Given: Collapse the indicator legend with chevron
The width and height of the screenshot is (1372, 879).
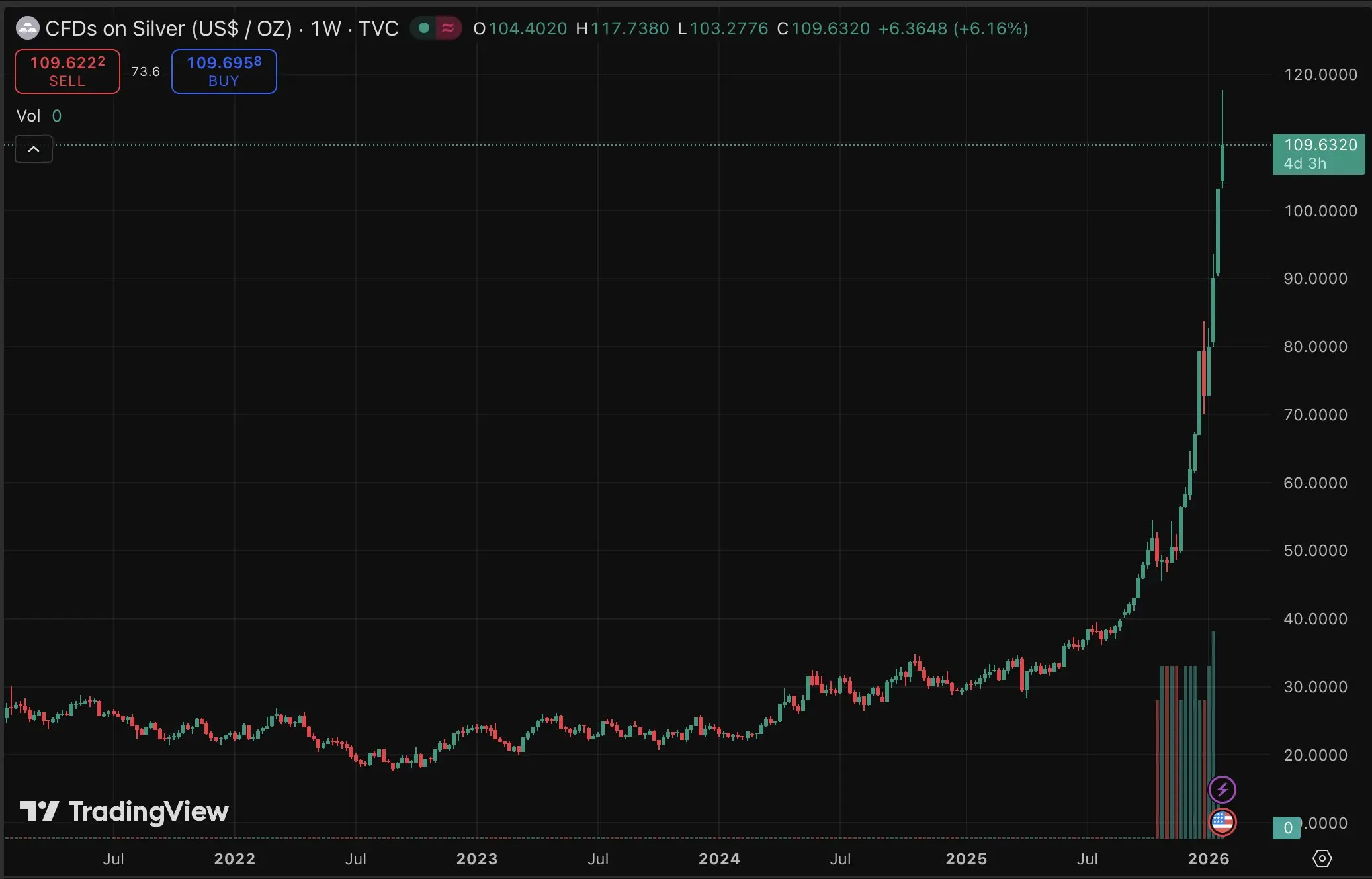Looking at the screenshot, I should pos(34,150).
